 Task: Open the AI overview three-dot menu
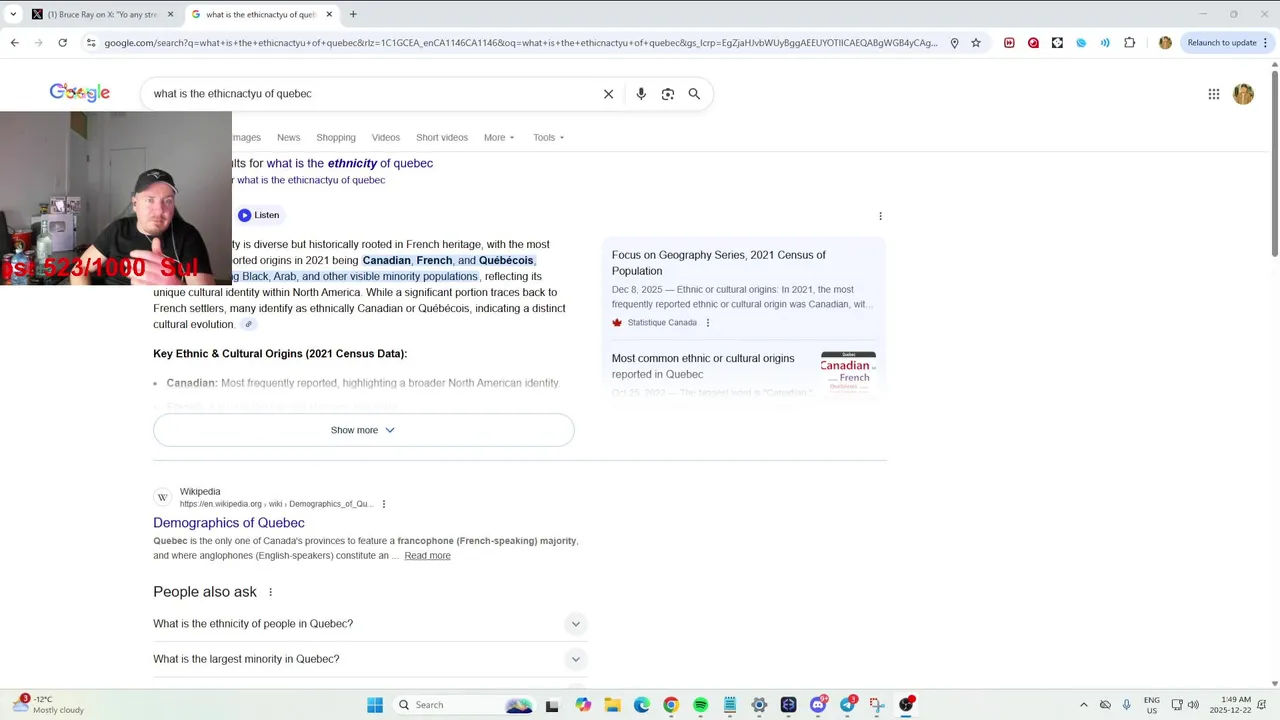pyautogui.click(x=880, y=216)
